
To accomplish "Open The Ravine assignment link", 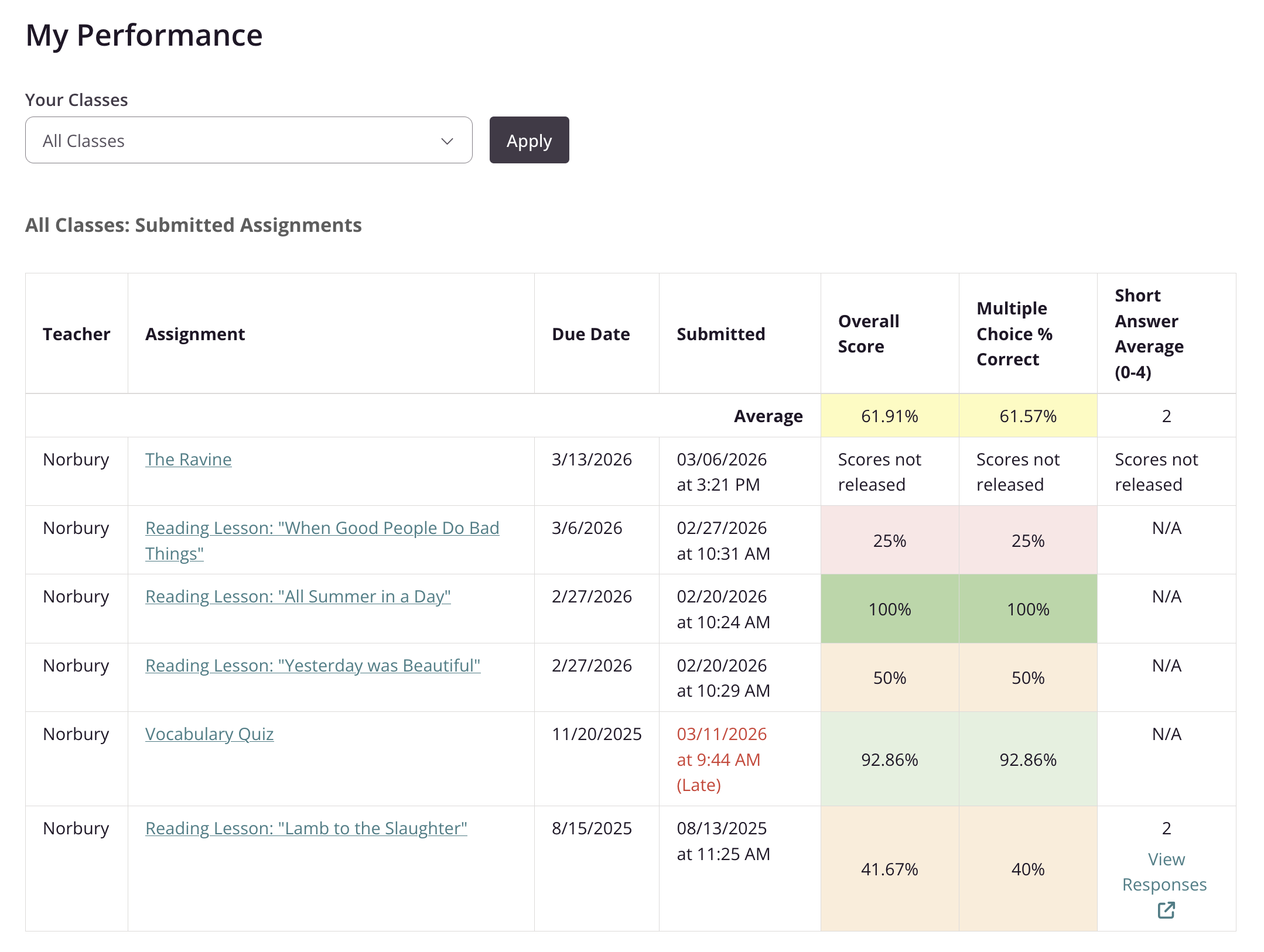I will pos(188,460).
